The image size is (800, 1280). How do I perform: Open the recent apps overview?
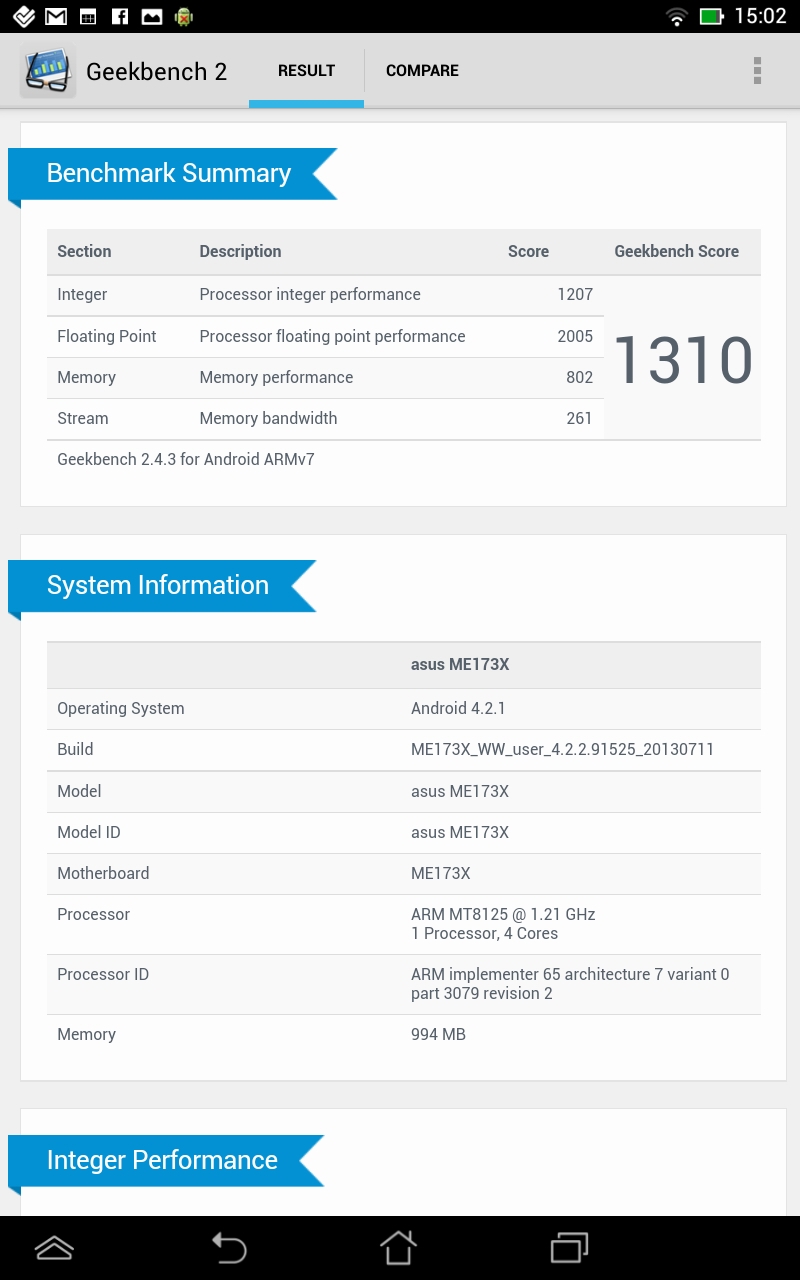tap(570, 1248)
